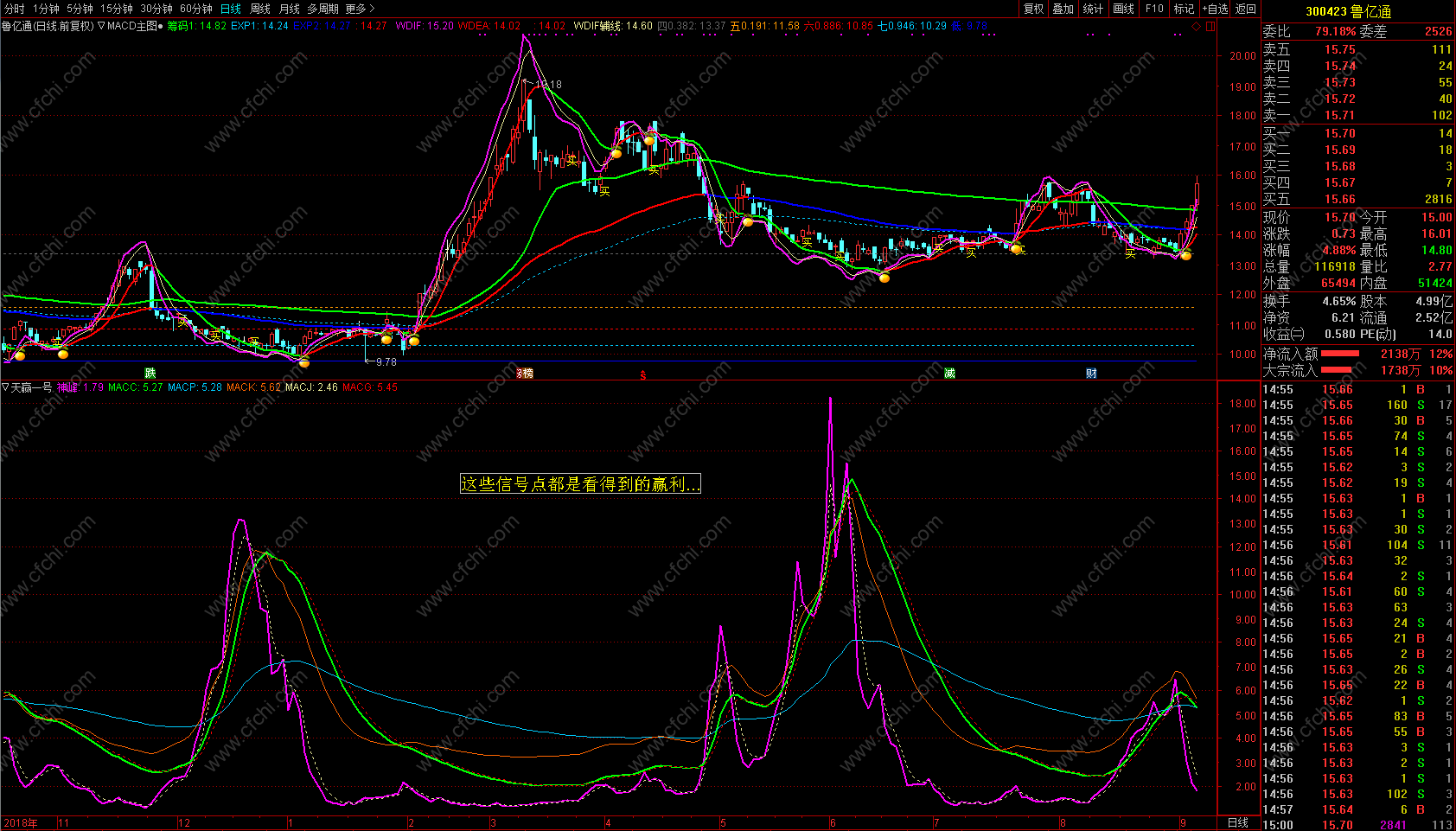Switch to the 分时 view

(14, 9)
